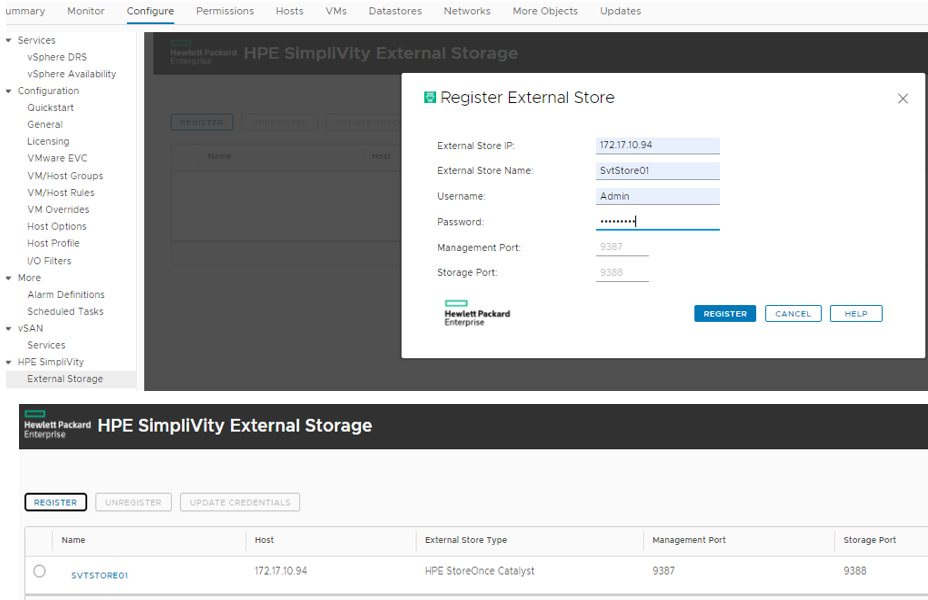Image resolution: width=928 pixels, height=600 pixels.
Task: Click the External Store Type column header
Action: [466, 540]
